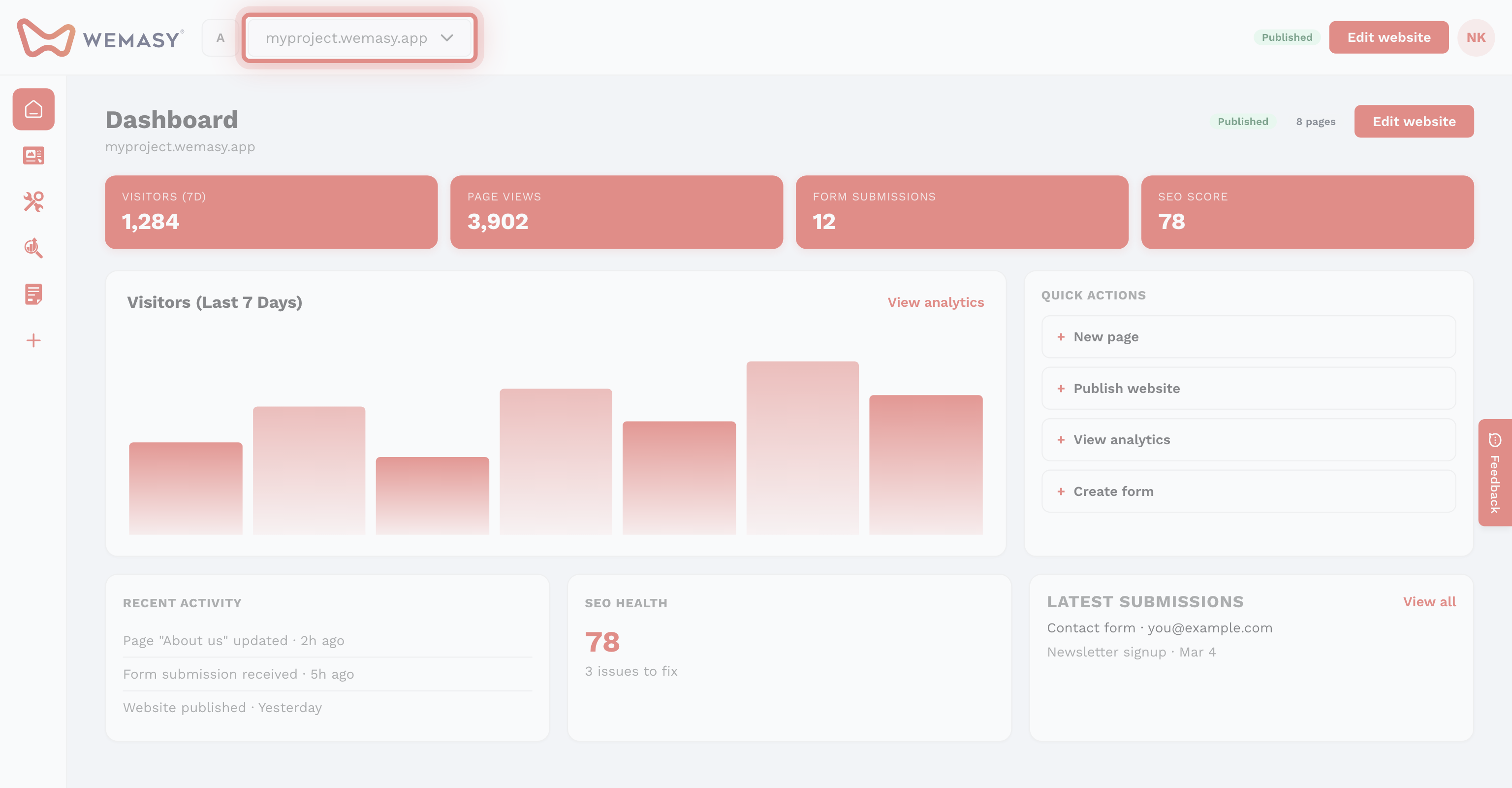Click the large 78 SEO Health score
Viewport: 1512px width, 788px height.
pos(602,642)
